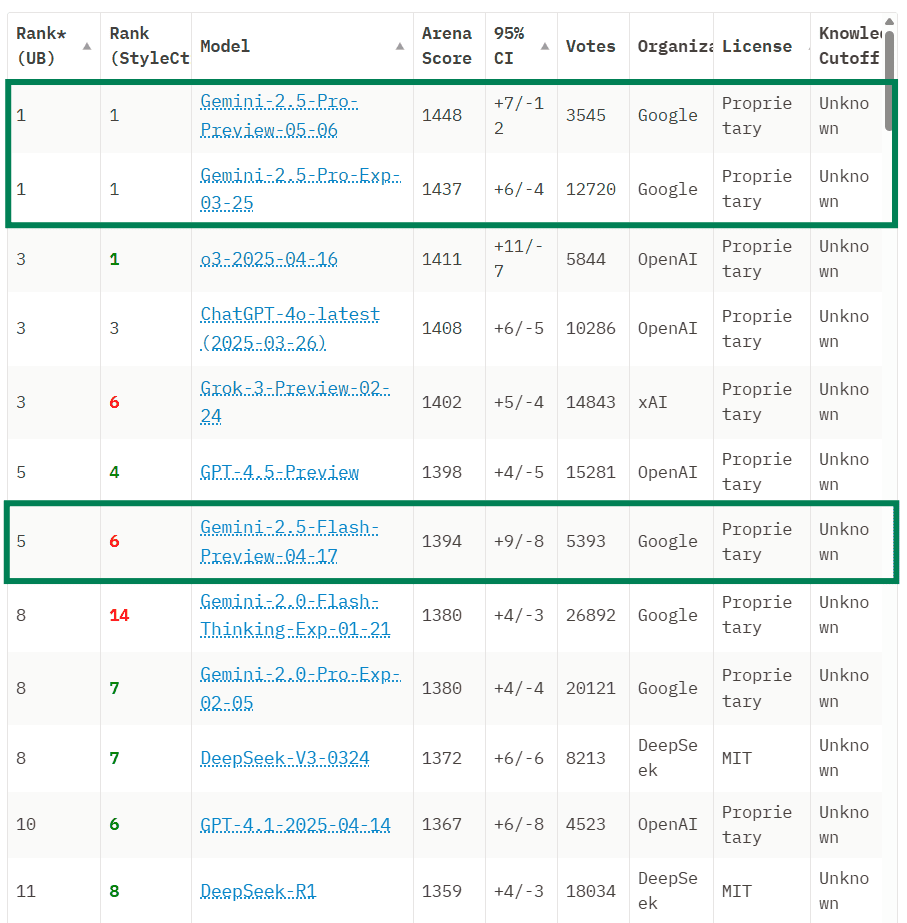Open DeepSeek-R1 model link

pyautogui.click(x=258, y=891)
